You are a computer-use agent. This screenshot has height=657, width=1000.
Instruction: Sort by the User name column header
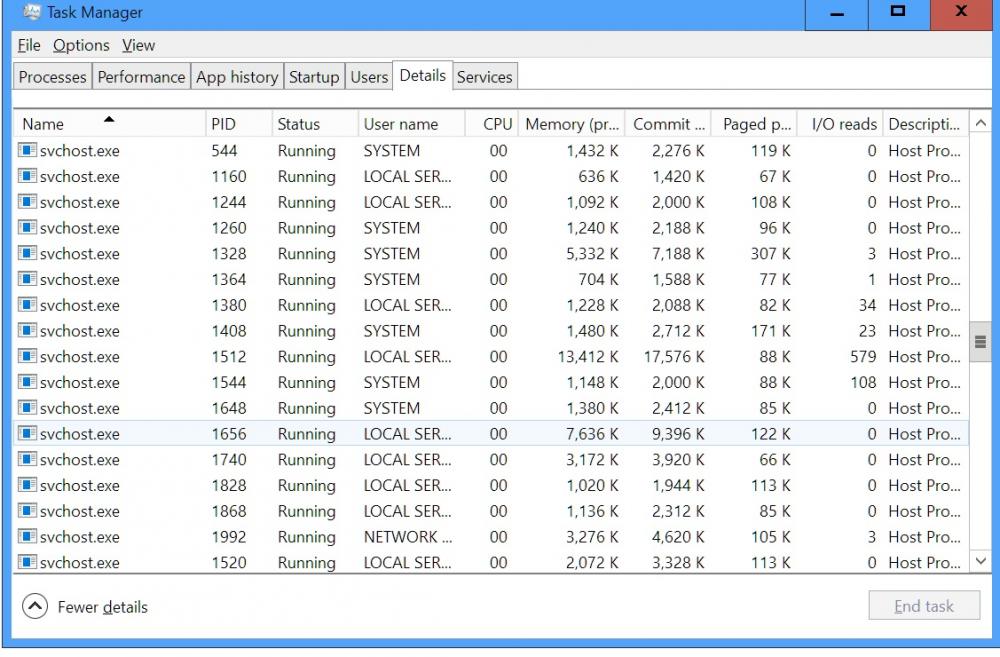point(411,124)
